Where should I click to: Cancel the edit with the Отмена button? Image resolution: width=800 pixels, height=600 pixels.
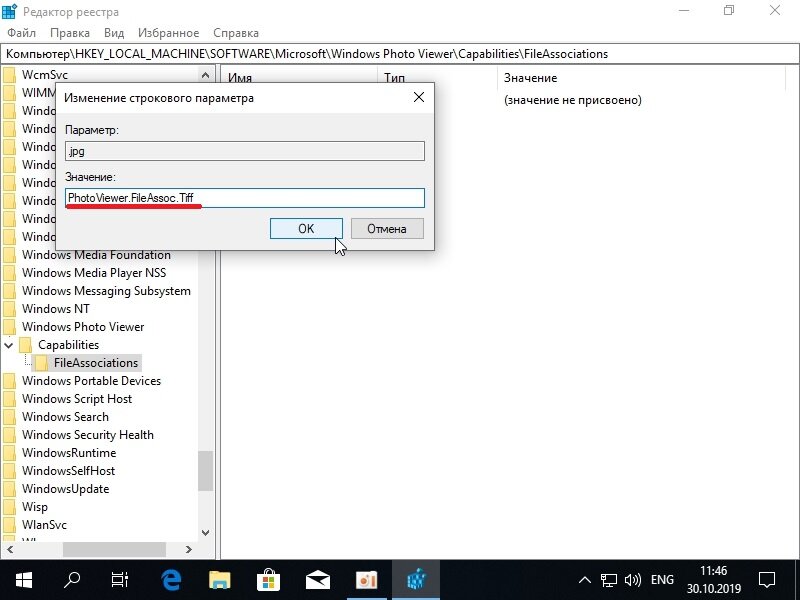[x=387, y=229]
